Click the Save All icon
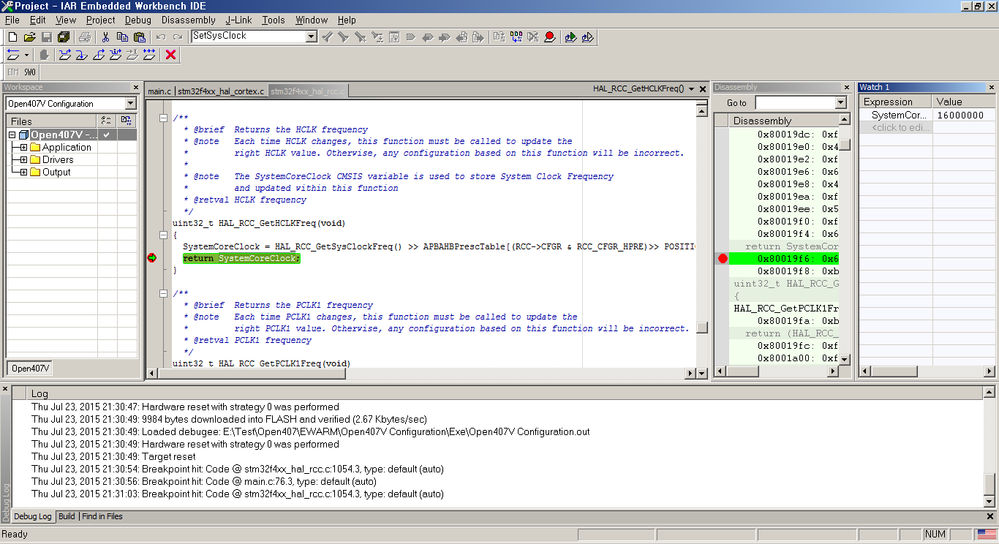Viewport: 999px width, 544px height. point(64,37)
